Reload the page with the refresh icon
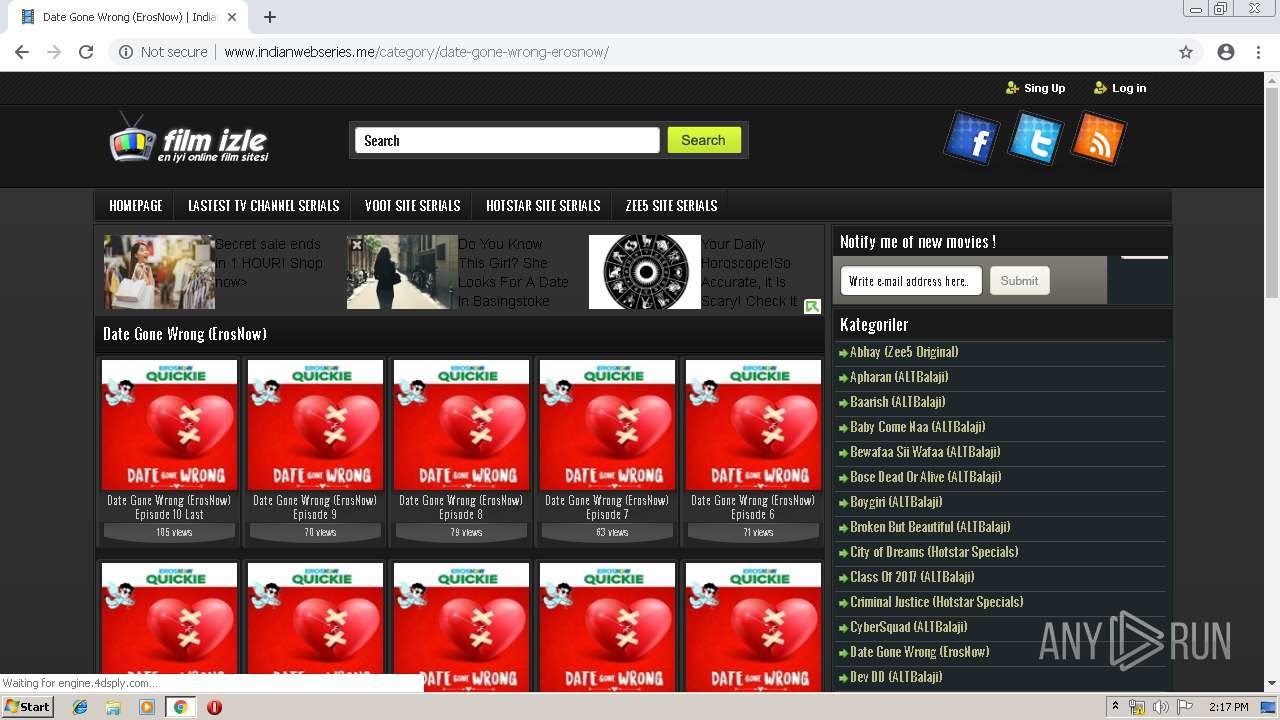Image resolution: width=1280 pixels, height=720 pixels. click(x=86, y=52)
